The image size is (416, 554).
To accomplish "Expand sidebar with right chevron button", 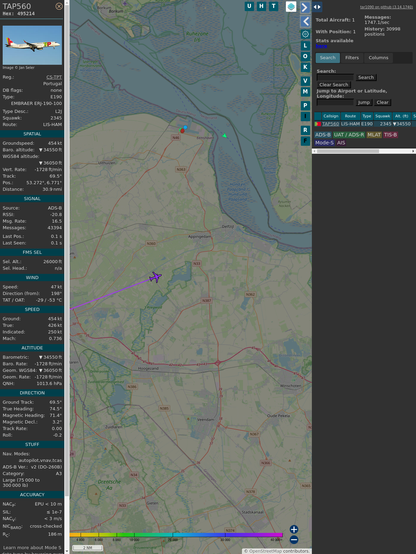I will click(x=305, y=7).
